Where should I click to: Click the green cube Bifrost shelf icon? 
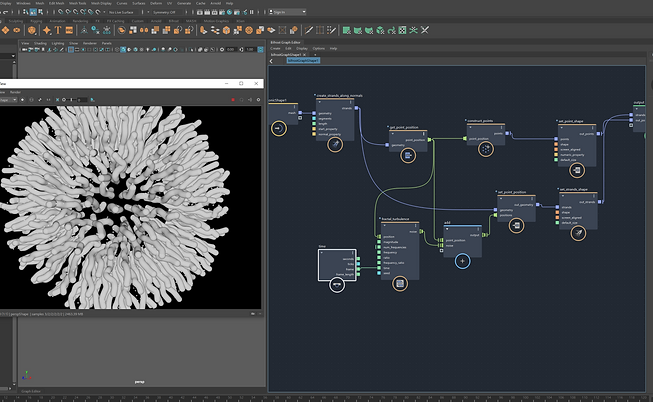(380, 30)
